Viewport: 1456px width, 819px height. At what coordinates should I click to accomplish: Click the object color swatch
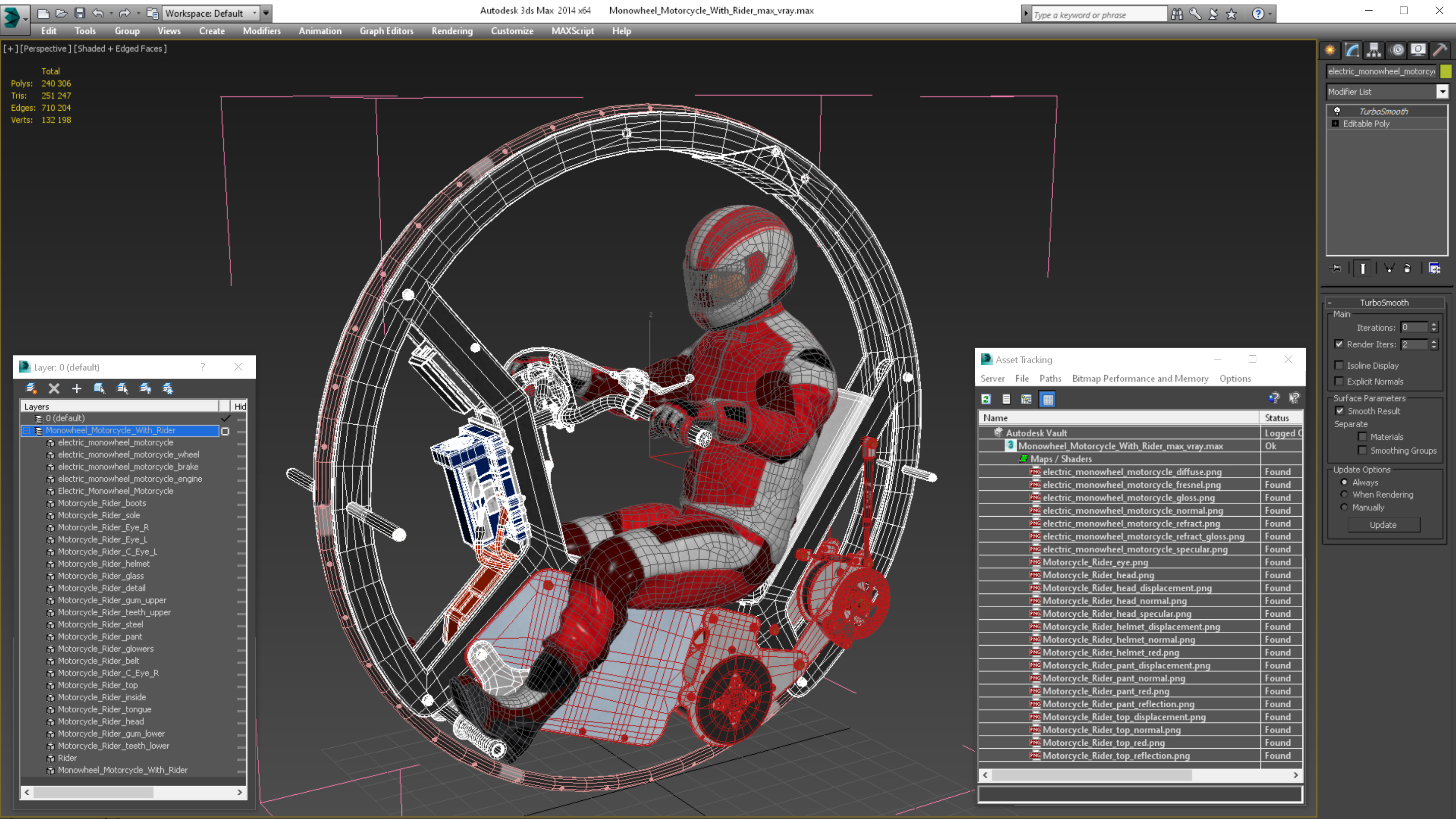[1446, 71]
